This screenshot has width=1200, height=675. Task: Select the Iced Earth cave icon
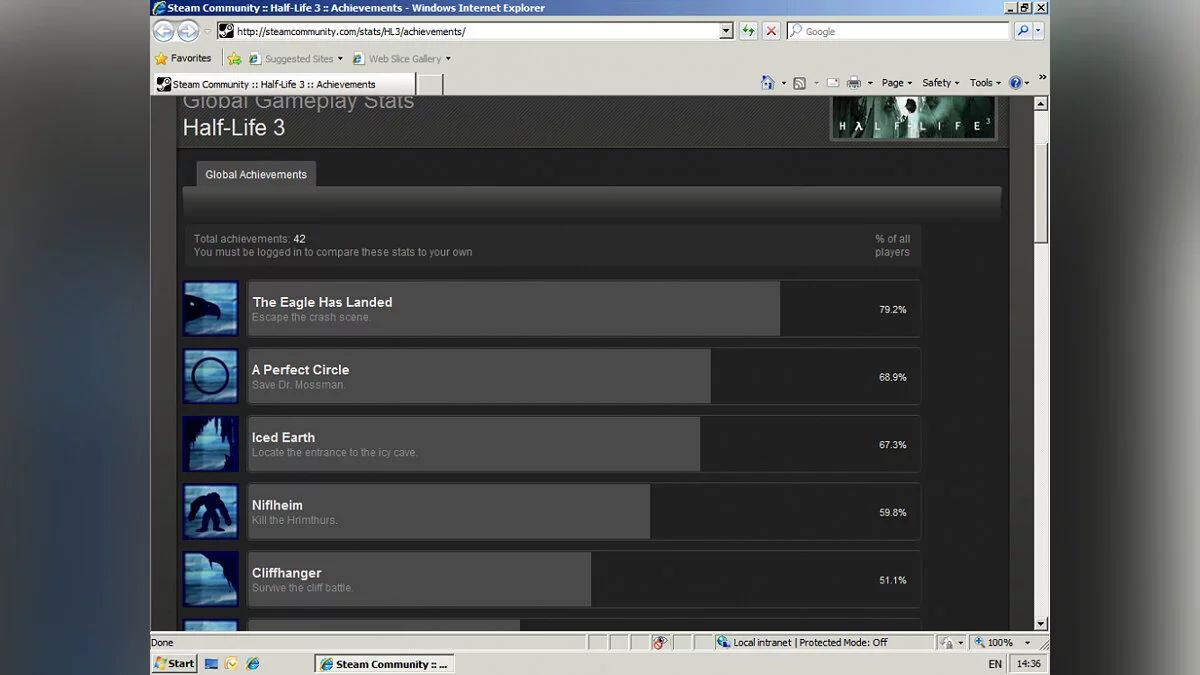pyautogui.click(x=211, y=444)
